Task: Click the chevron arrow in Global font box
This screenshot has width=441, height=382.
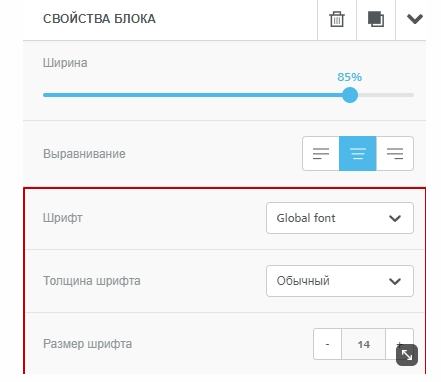Action: coord(395,218)
